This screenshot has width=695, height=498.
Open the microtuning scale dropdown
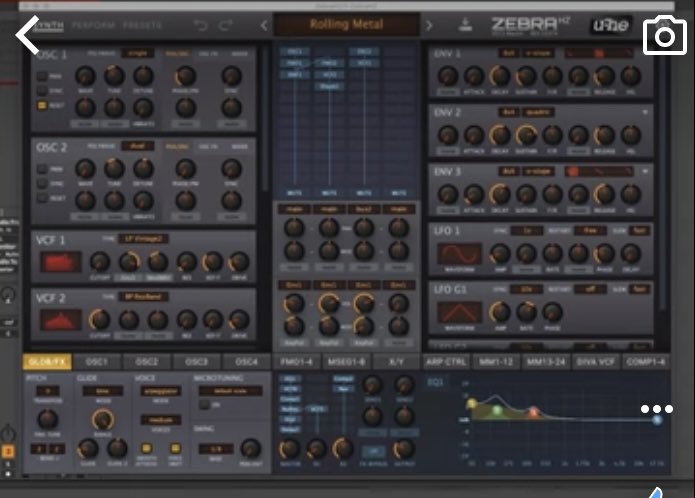(x=230, y=391)
